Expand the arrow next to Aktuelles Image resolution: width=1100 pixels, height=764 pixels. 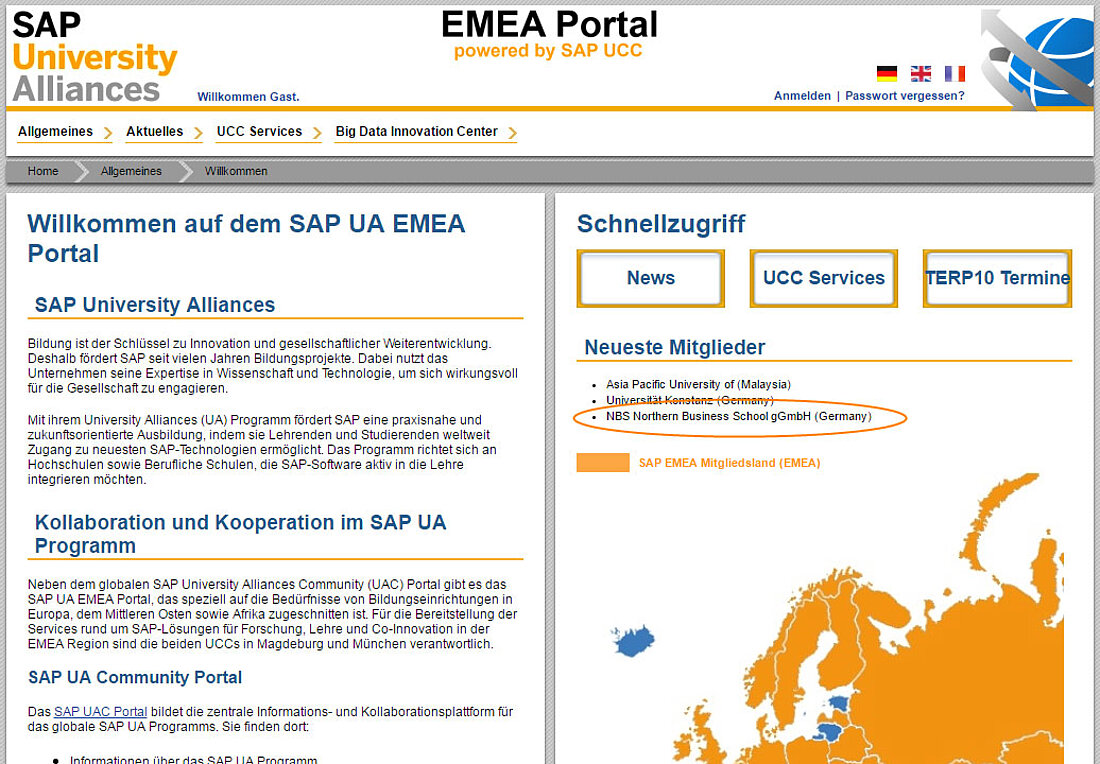pyautogui.click(x=198, y=133)
